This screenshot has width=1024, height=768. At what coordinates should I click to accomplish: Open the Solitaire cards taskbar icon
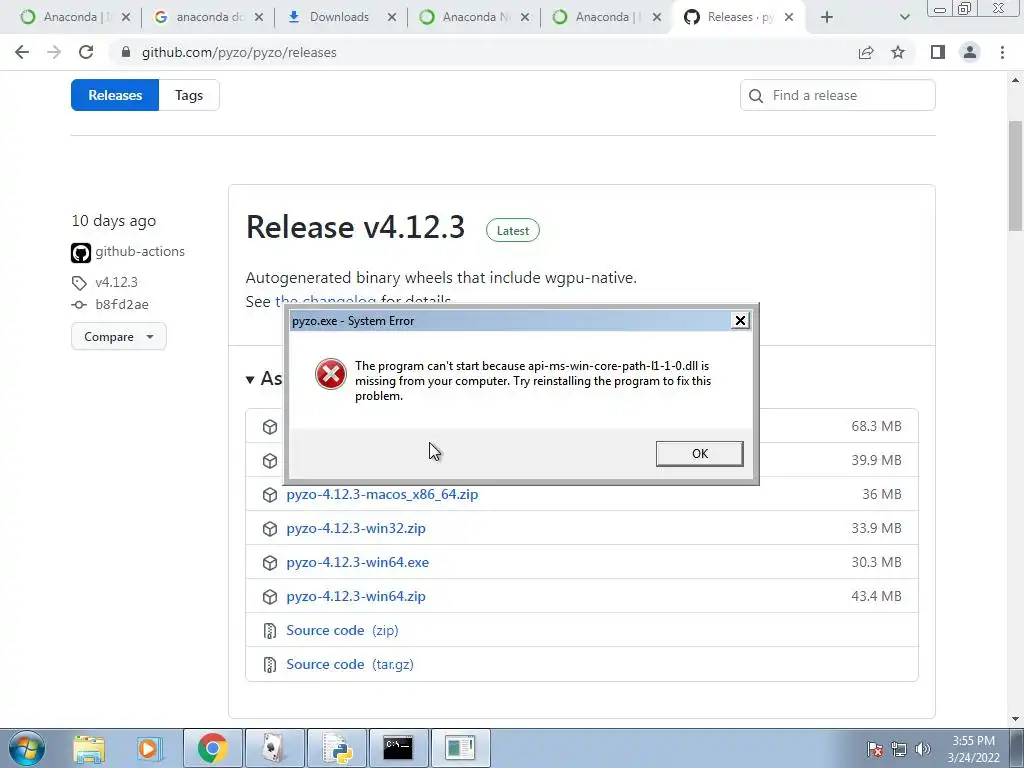[274, 748]
